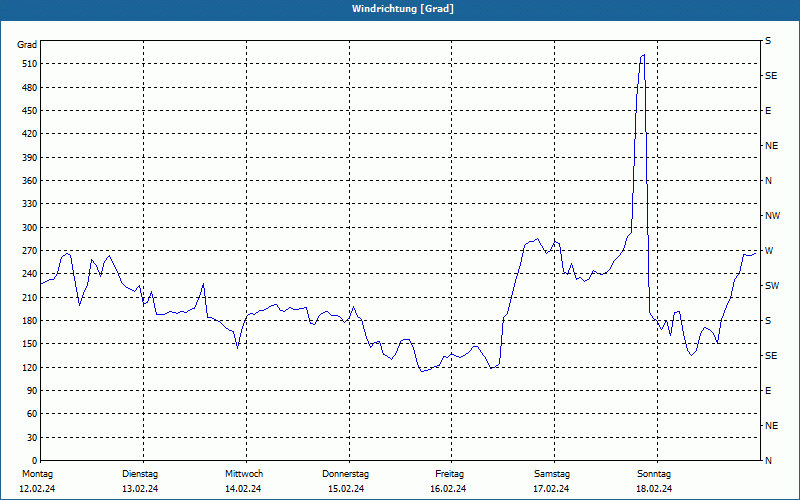The height and width of the screenshot is (500, 800).
Task: Click the Dienstag 13.02.24 date label
Action: (x=140, y=481)
